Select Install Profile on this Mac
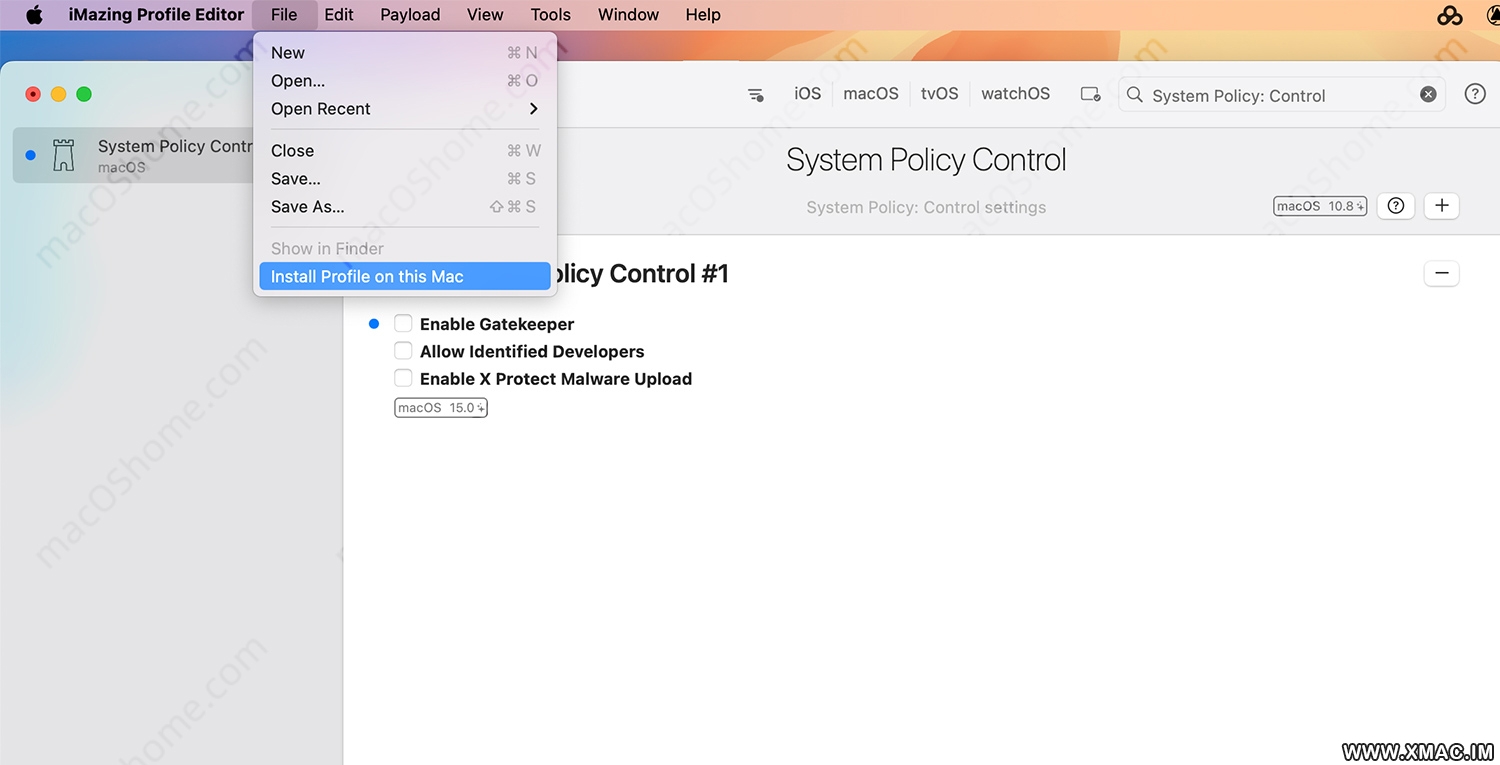The image size is (1500, 765). [x=404, y=277]
